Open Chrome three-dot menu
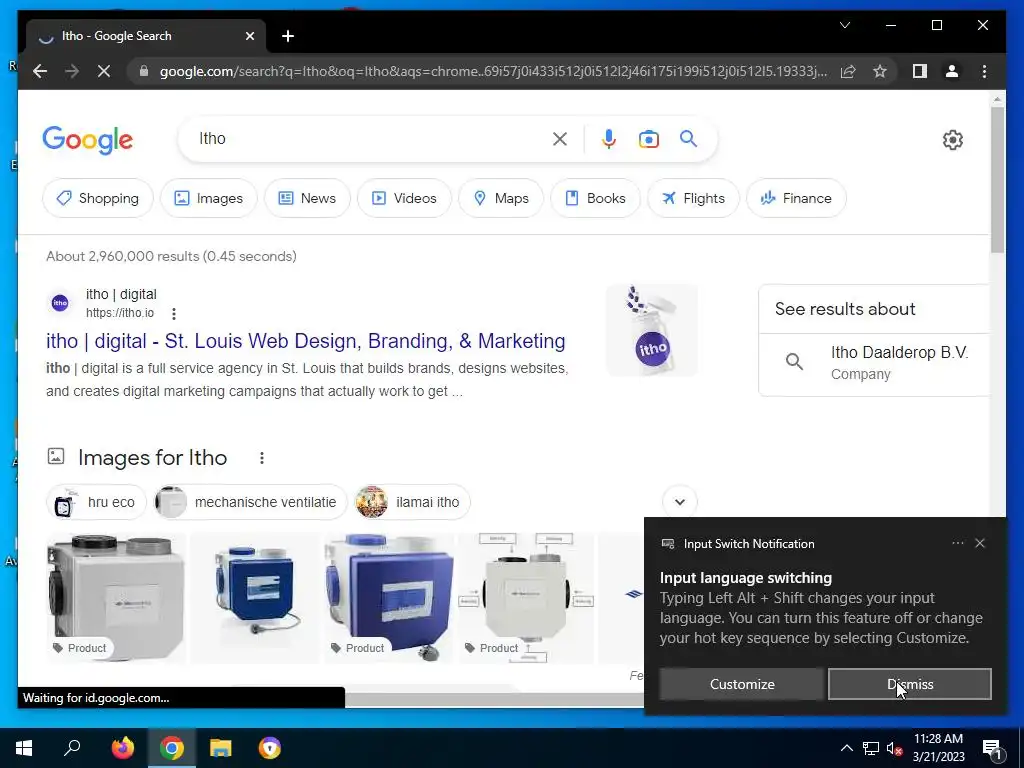The width and height of the screenshot is (1024, 768). click(x=984, y=71)
